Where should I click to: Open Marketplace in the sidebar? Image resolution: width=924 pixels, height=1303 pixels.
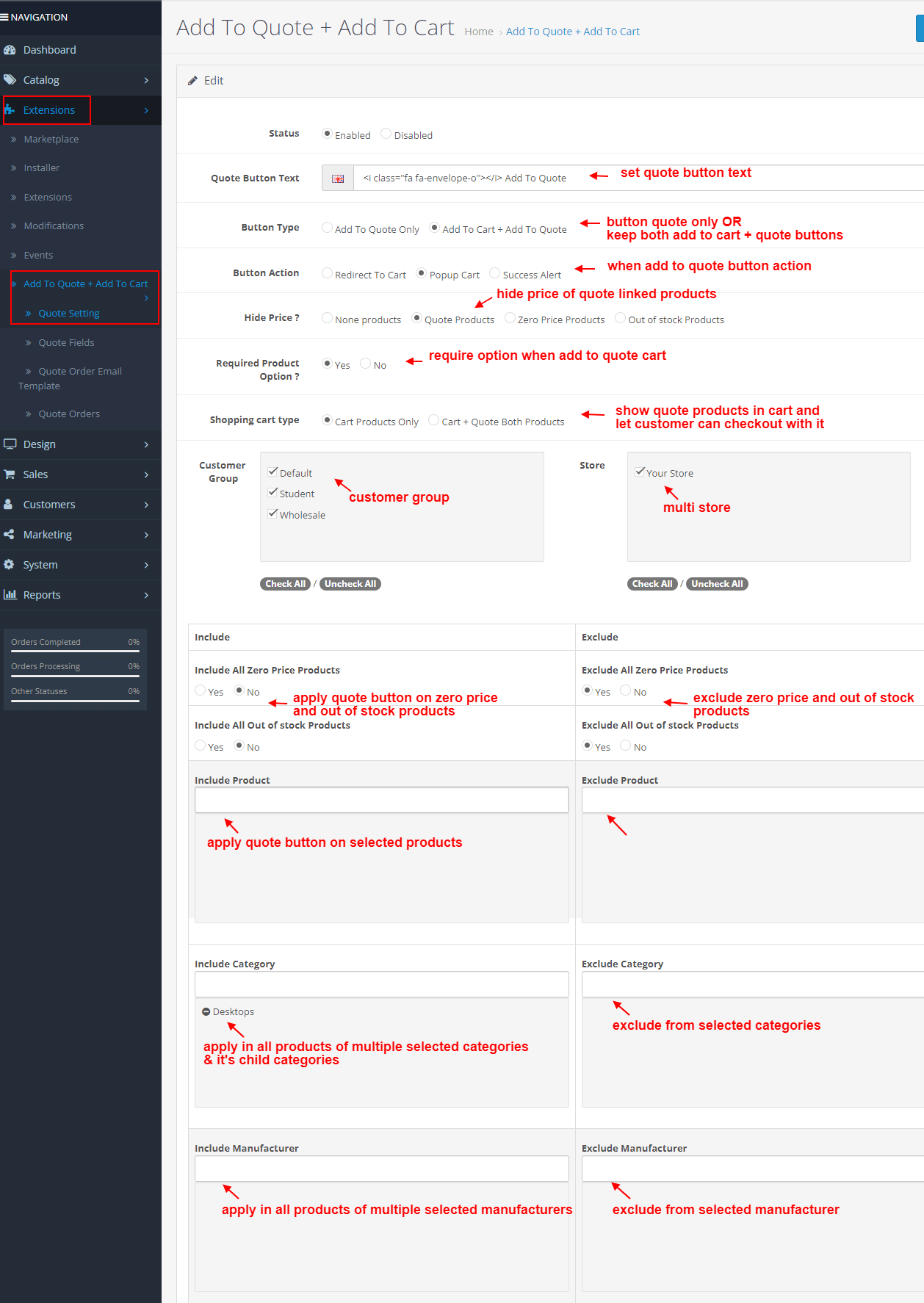click(x=51, y=140)
